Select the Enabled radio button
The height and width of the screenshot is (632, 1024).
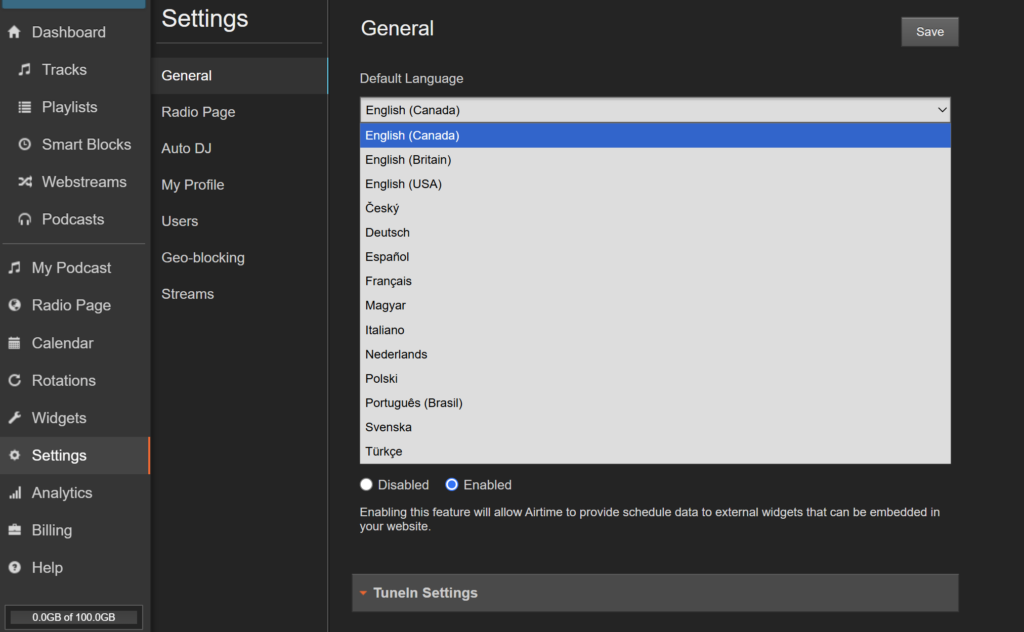451,484
